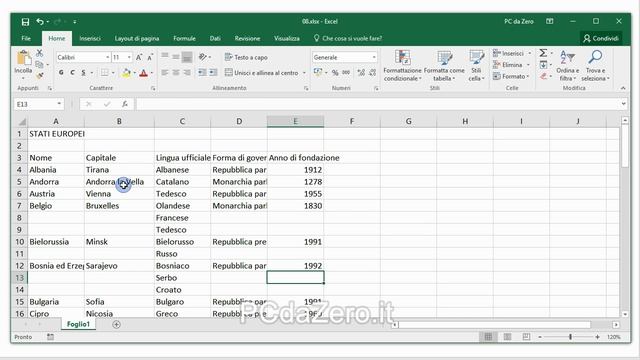Add a new sheet with plus icon
This screenshot has height=360, width=640.
tap(116, 324)
